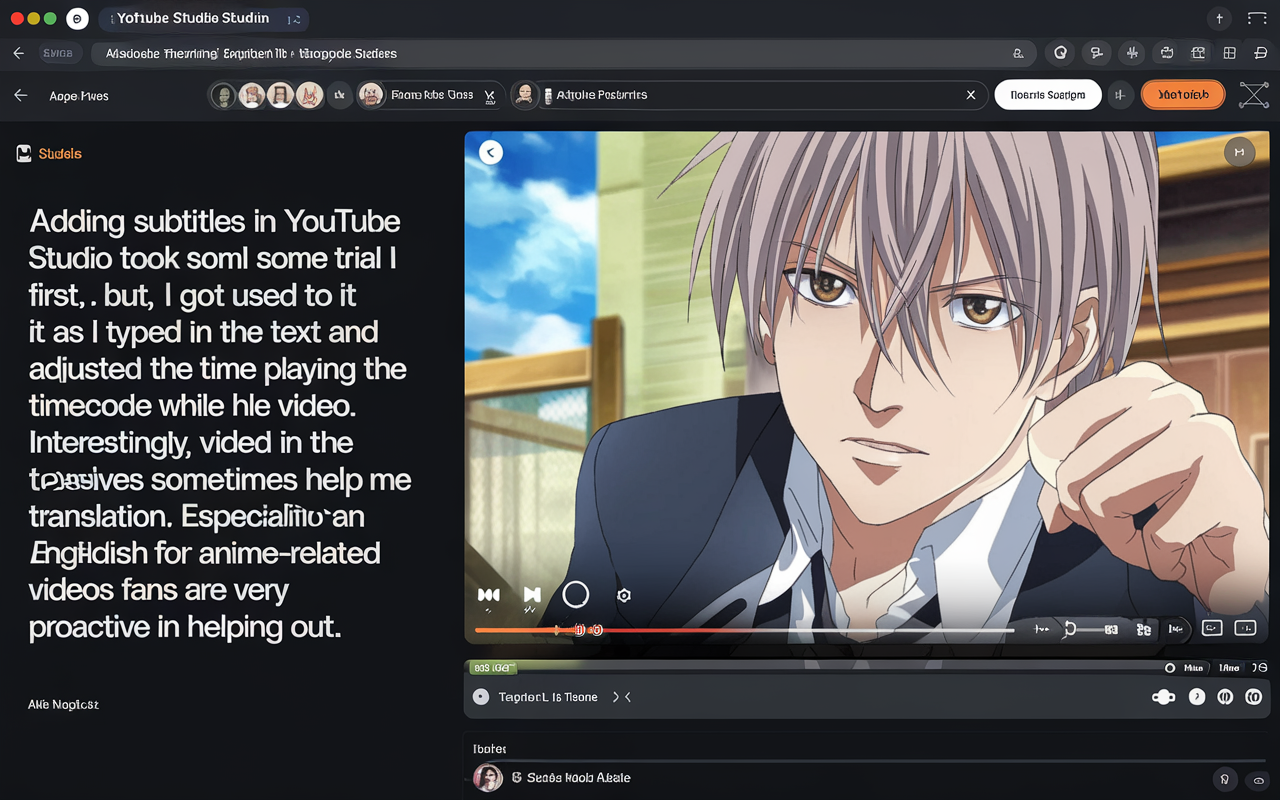The width and height of the screenshot is (1280, 800).
Task: Click the eye icon in the bottom right corner
Action: [x=1259, y=780]
